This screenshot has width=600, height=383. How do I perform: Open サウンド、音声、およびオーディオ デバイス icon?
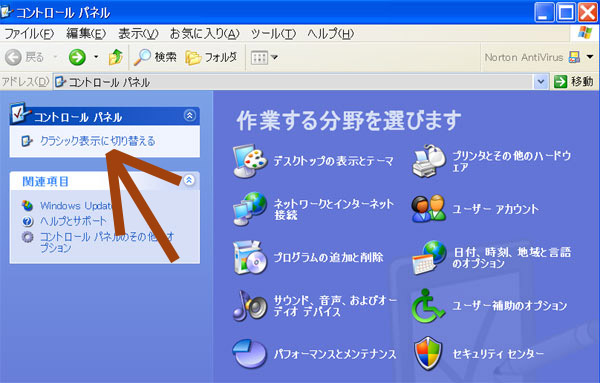(x=250, y=305)
